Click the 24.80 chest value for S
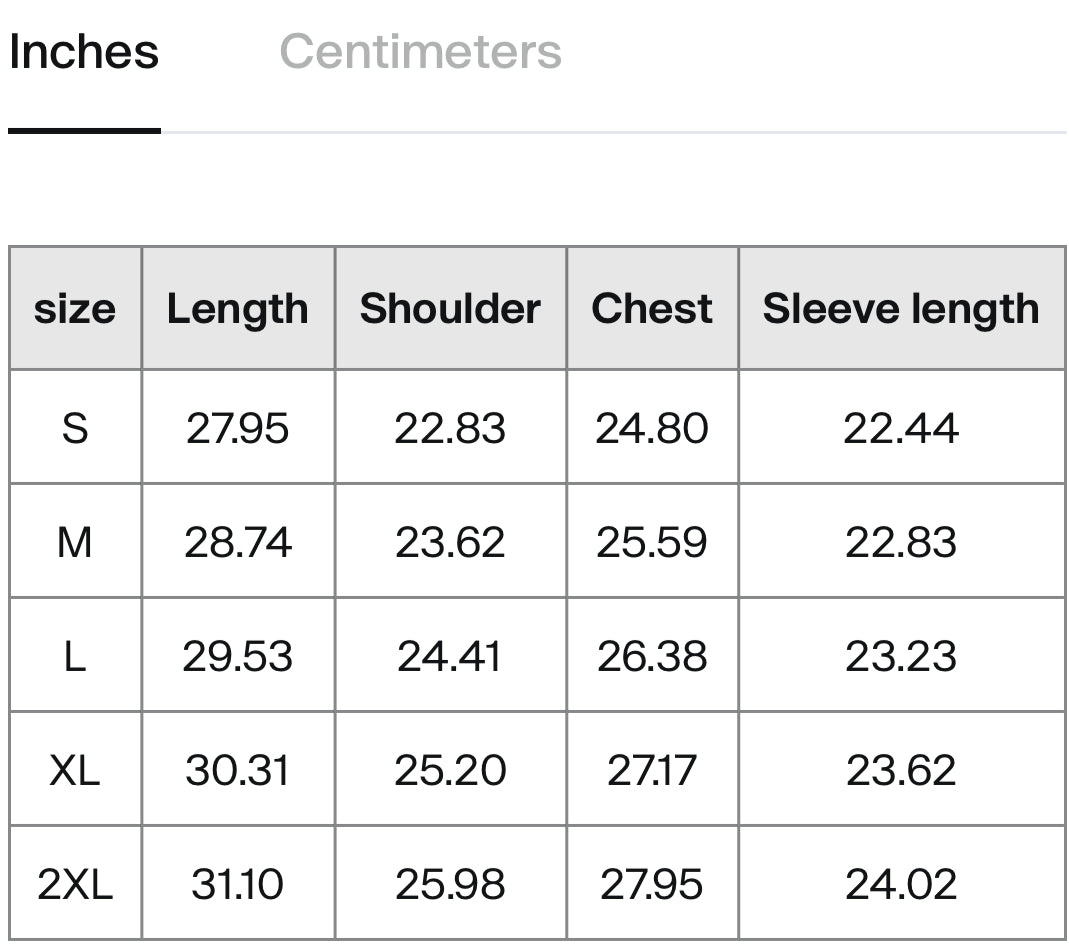This screenshot has height=946, width=1069. click(652, 428)
